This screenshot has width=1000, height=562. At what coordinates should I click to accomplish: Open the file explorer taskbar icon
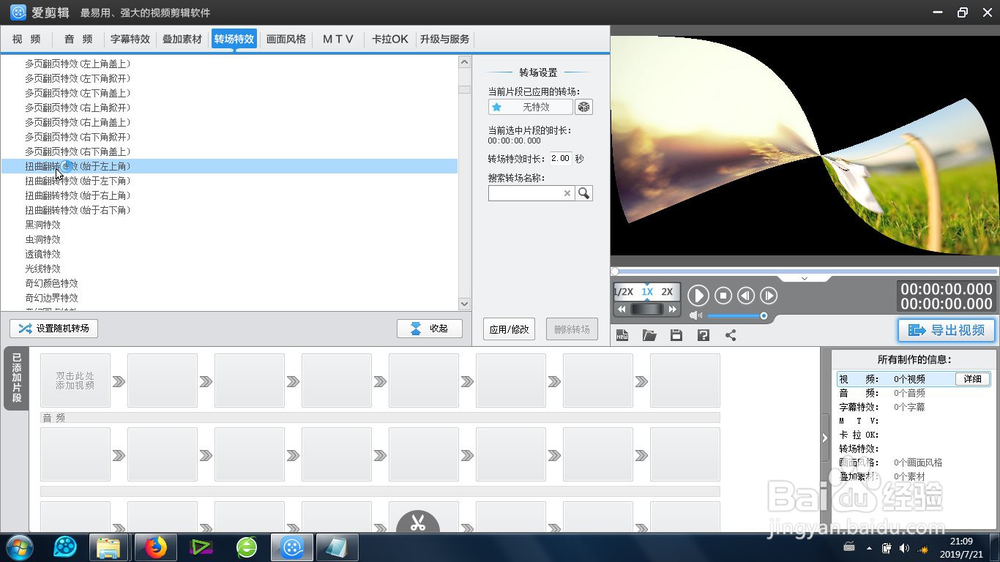coord(108,547)
